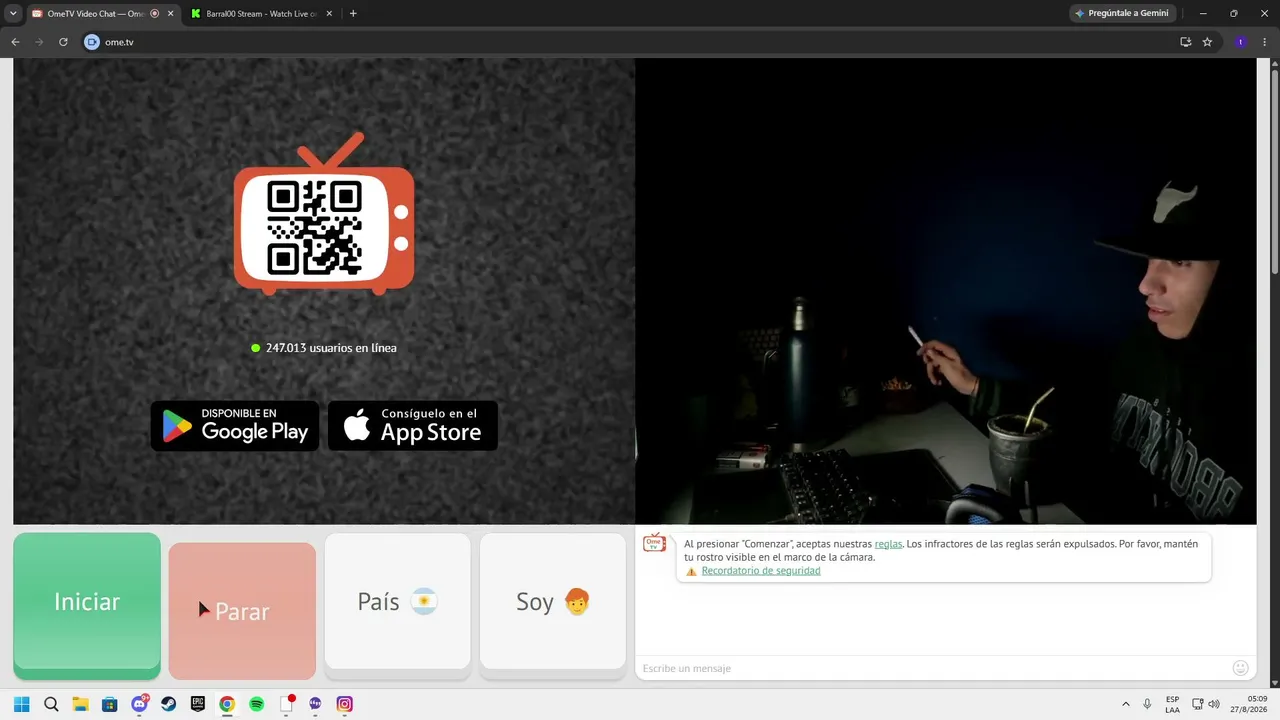The height and width of the screenshot is (720, 1280).
Task: Open the ESP LAA language switcher
Action: 1172,704
